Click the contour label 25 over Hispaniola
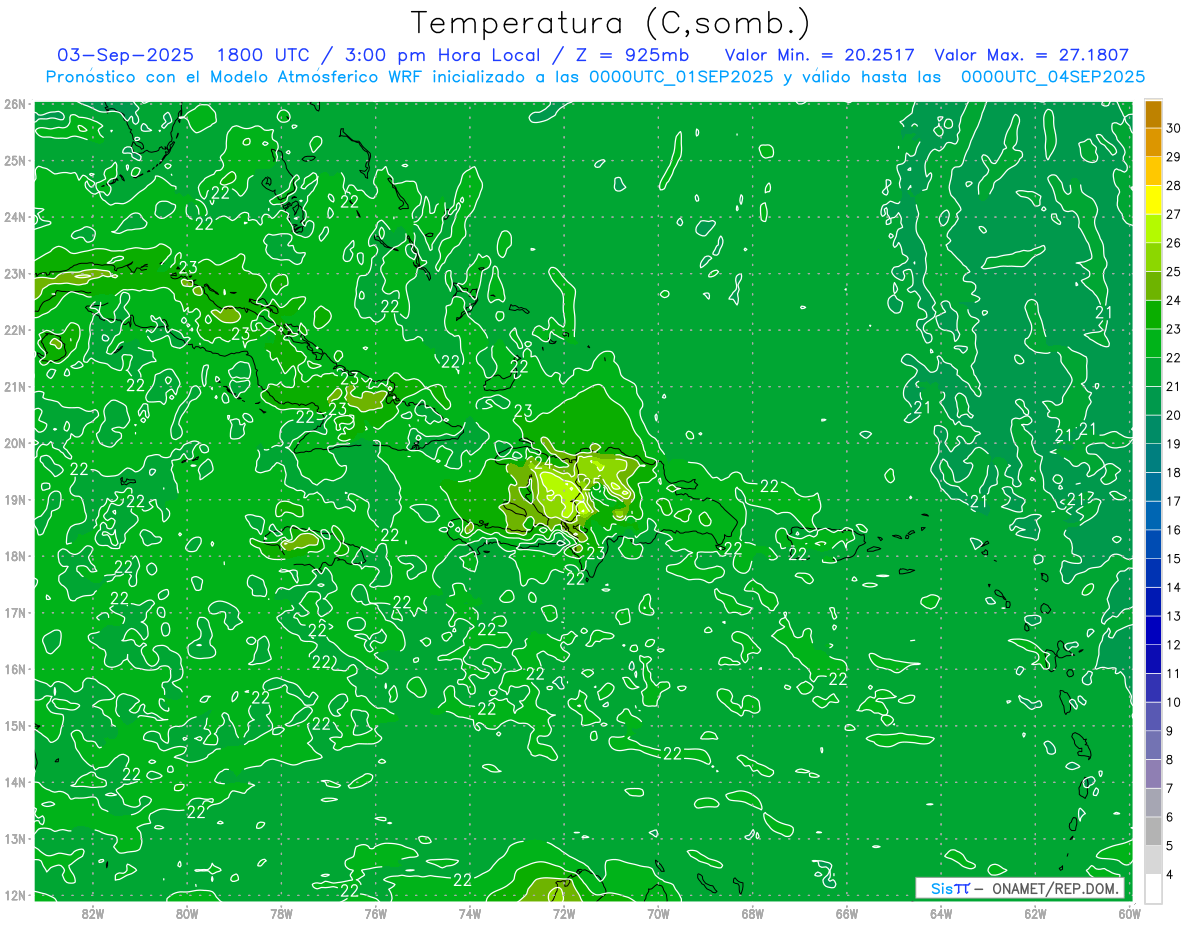Image resolution: width=1200 pixels, height=927 pixels. 592,484
